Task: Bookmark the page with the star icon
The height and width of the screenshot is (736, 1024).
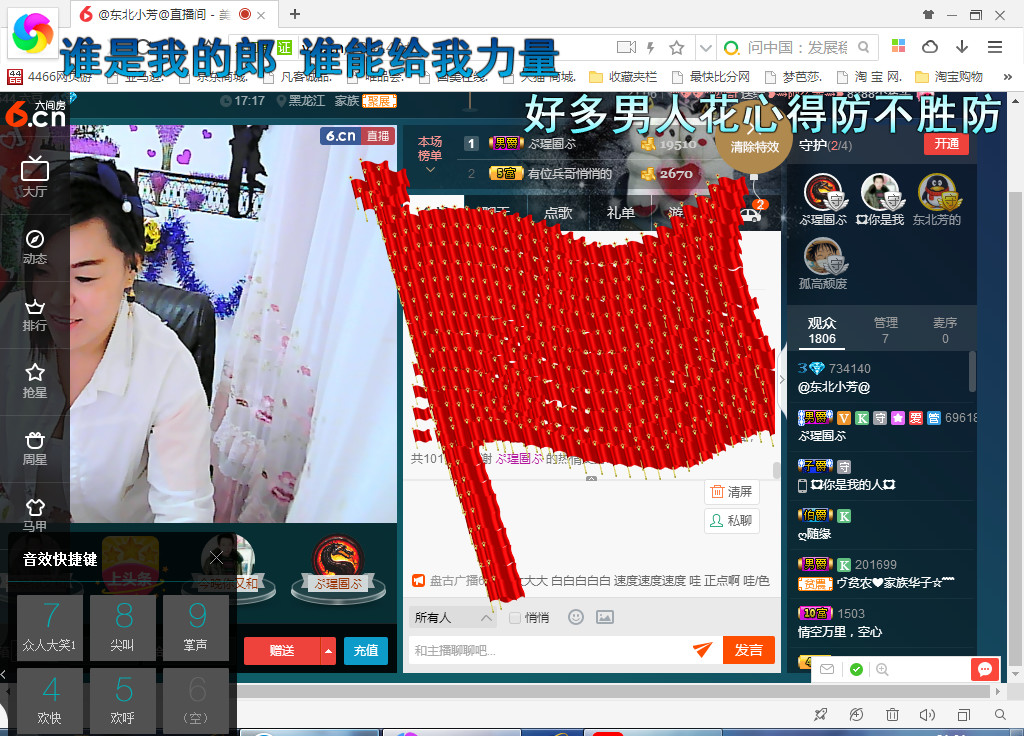Action: [x=677, y=47]
